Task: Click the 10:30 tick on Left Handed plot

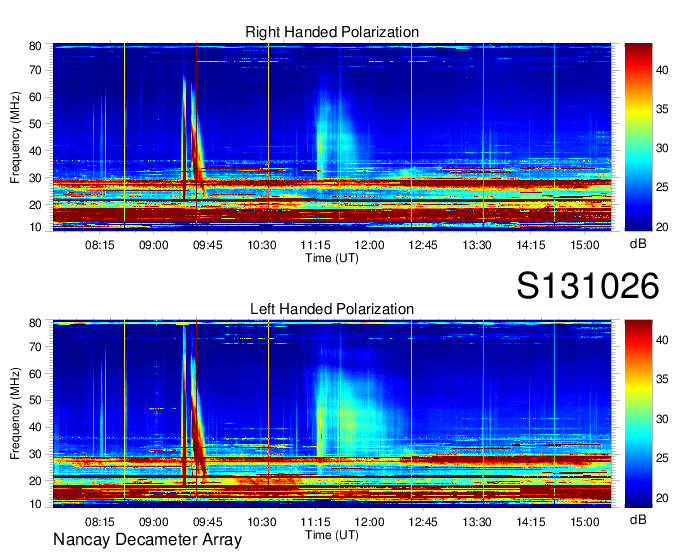Action: click(x=262, y=522)
